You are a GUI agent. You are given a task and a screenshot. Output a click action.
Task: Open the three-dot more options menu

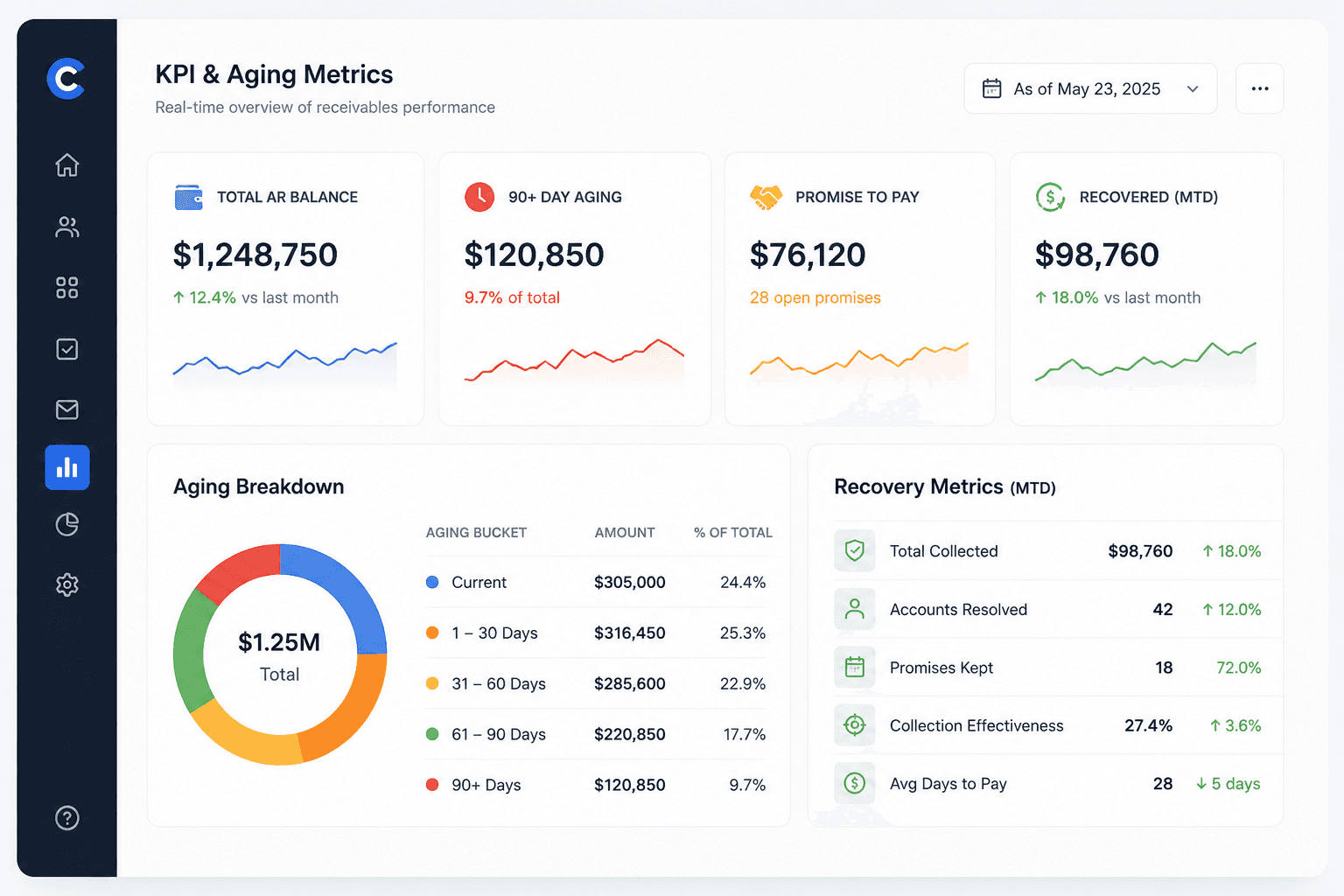click(1260, 88)
